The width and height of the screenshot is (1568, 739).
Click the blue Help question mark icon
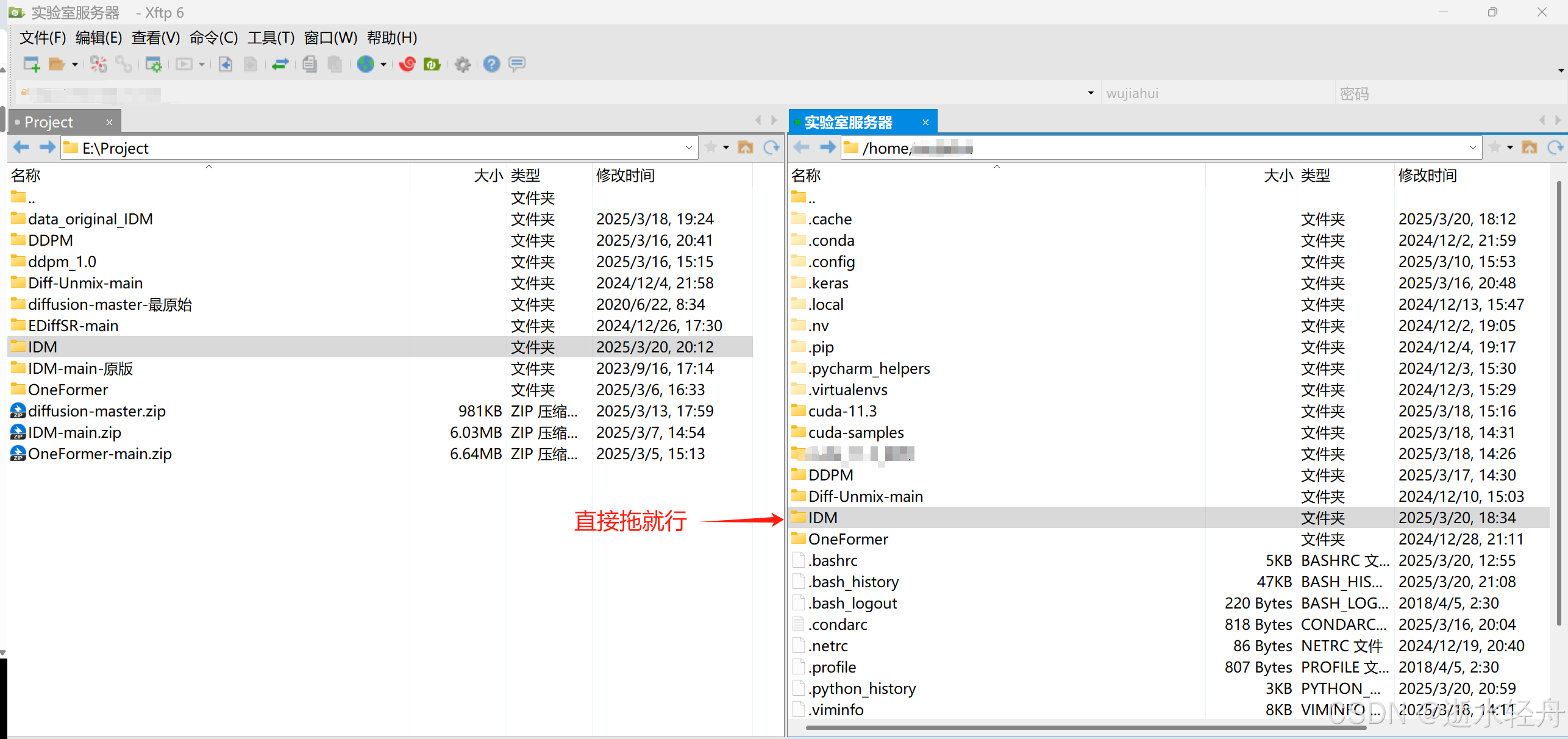[491, 64]
